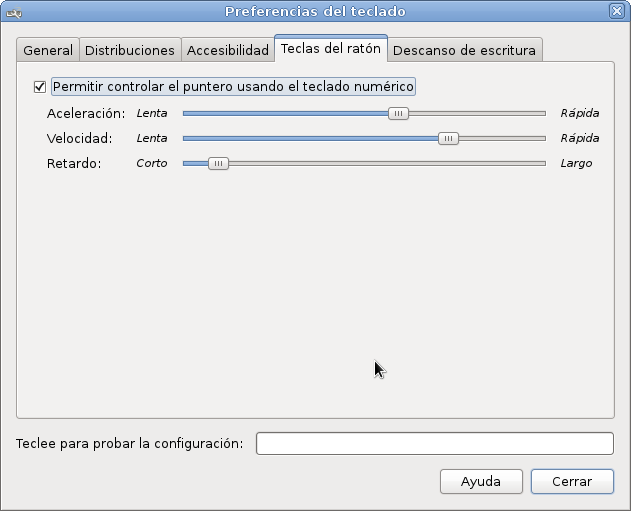The width and height of the screenshot is (631, 511).
Task: Click the Retardo slider handle
Action: [x=218, y=163]
